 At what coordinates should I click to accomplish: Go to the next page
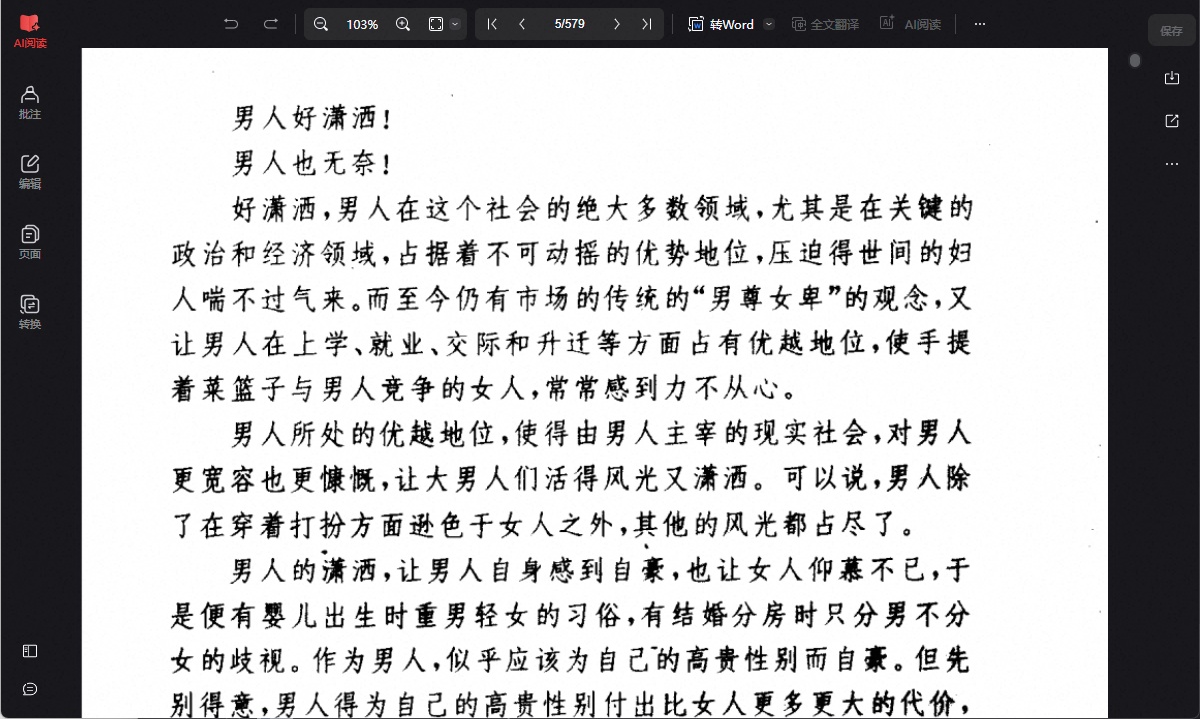(616, 24)
